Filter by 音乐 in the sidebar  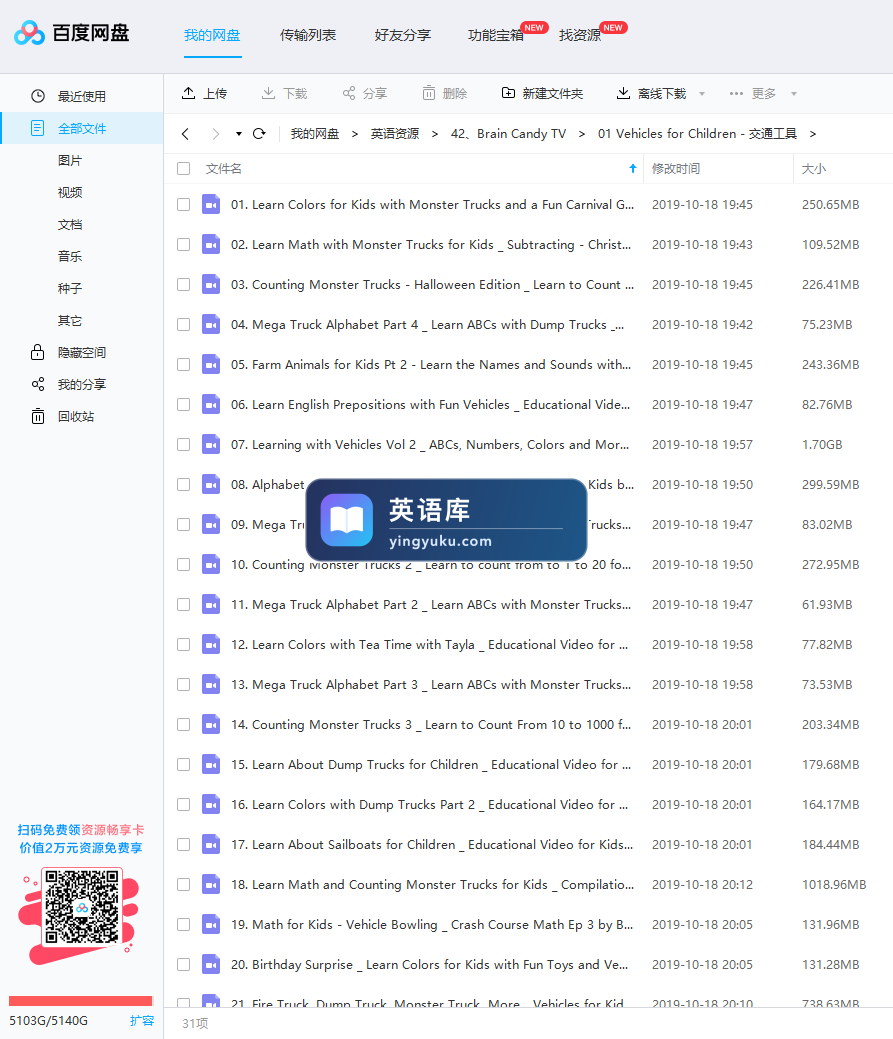click(70, 256)
